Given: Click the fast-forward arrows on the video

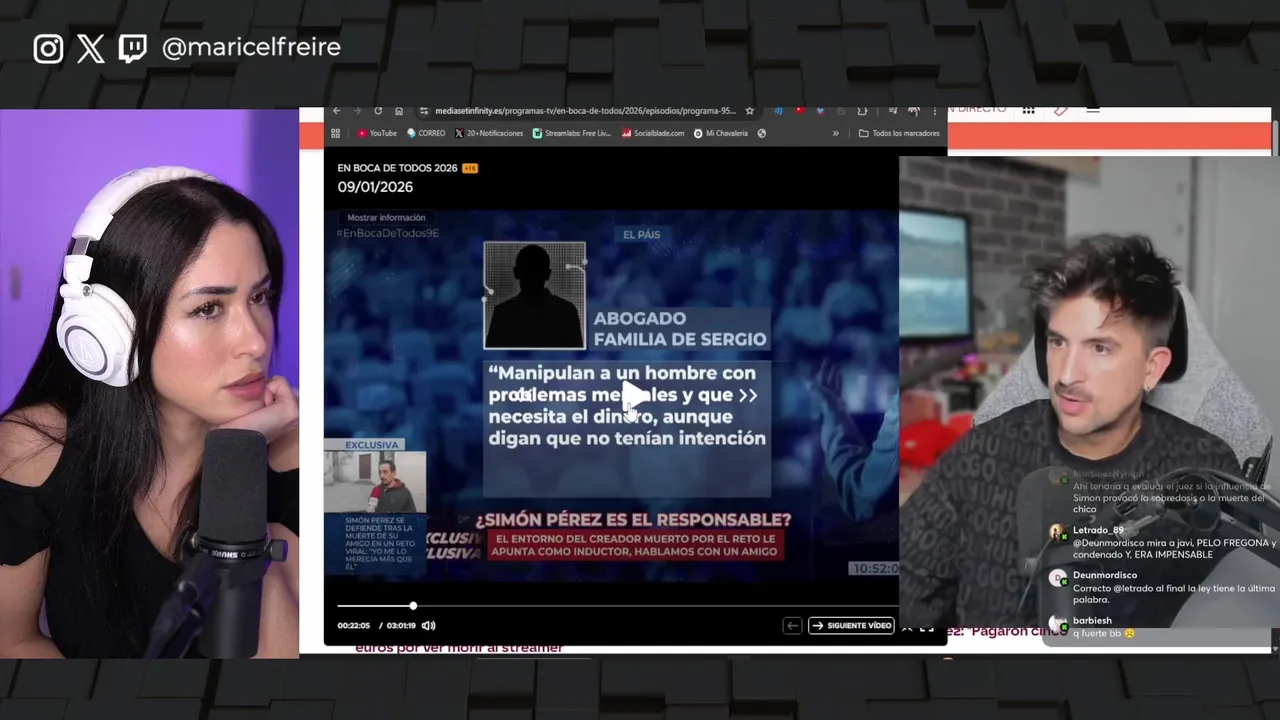Looking at the screenshot, I should click(748, 395).
